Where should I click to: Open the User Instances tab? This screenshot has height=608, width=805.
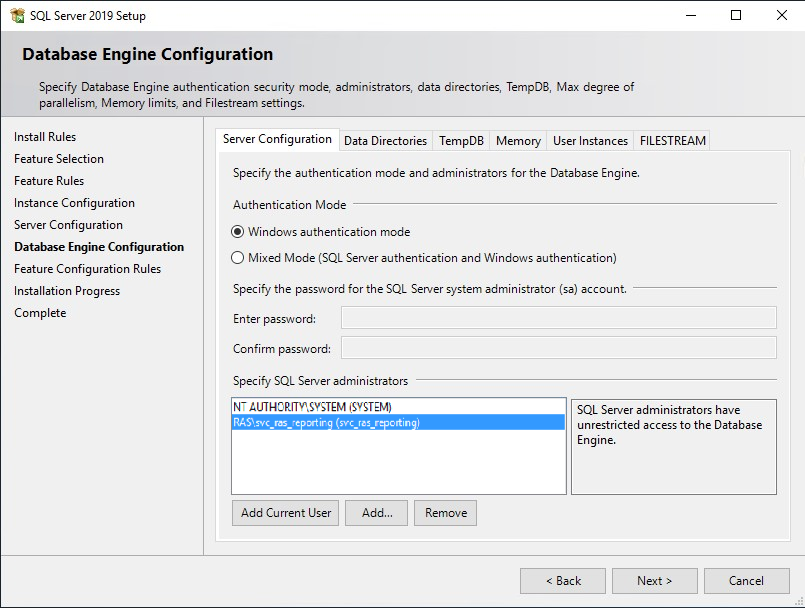[590, 141]
